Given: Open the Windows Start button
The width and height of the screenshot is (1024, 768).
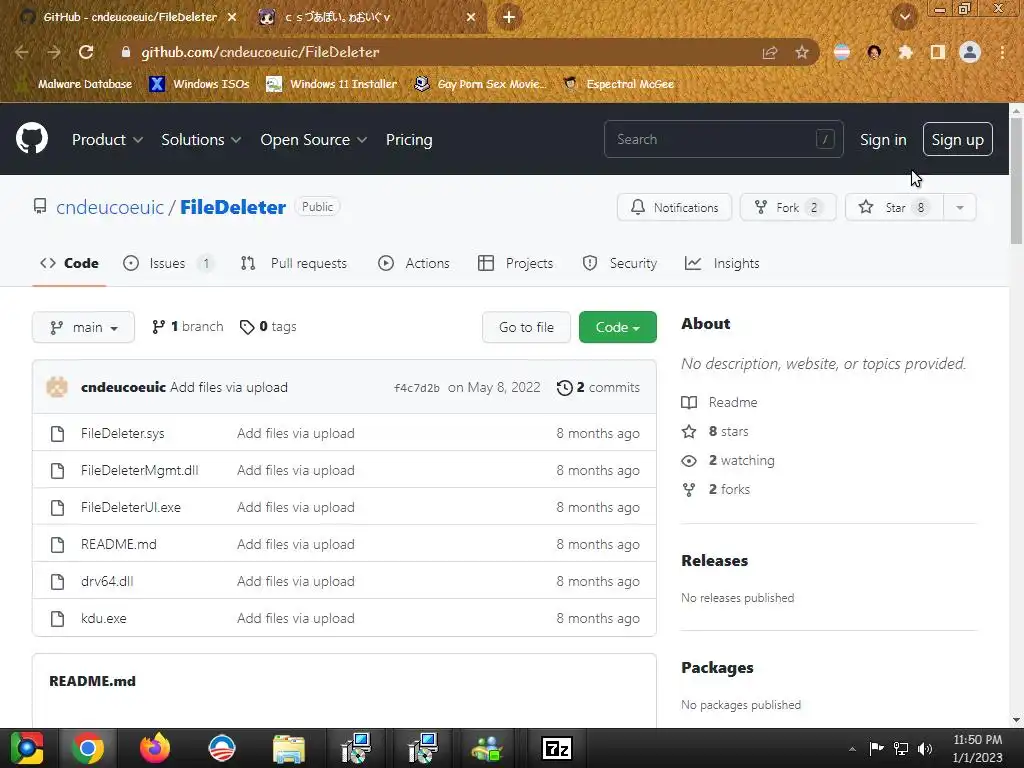Looking at the screenshot, I should point(27,748).
